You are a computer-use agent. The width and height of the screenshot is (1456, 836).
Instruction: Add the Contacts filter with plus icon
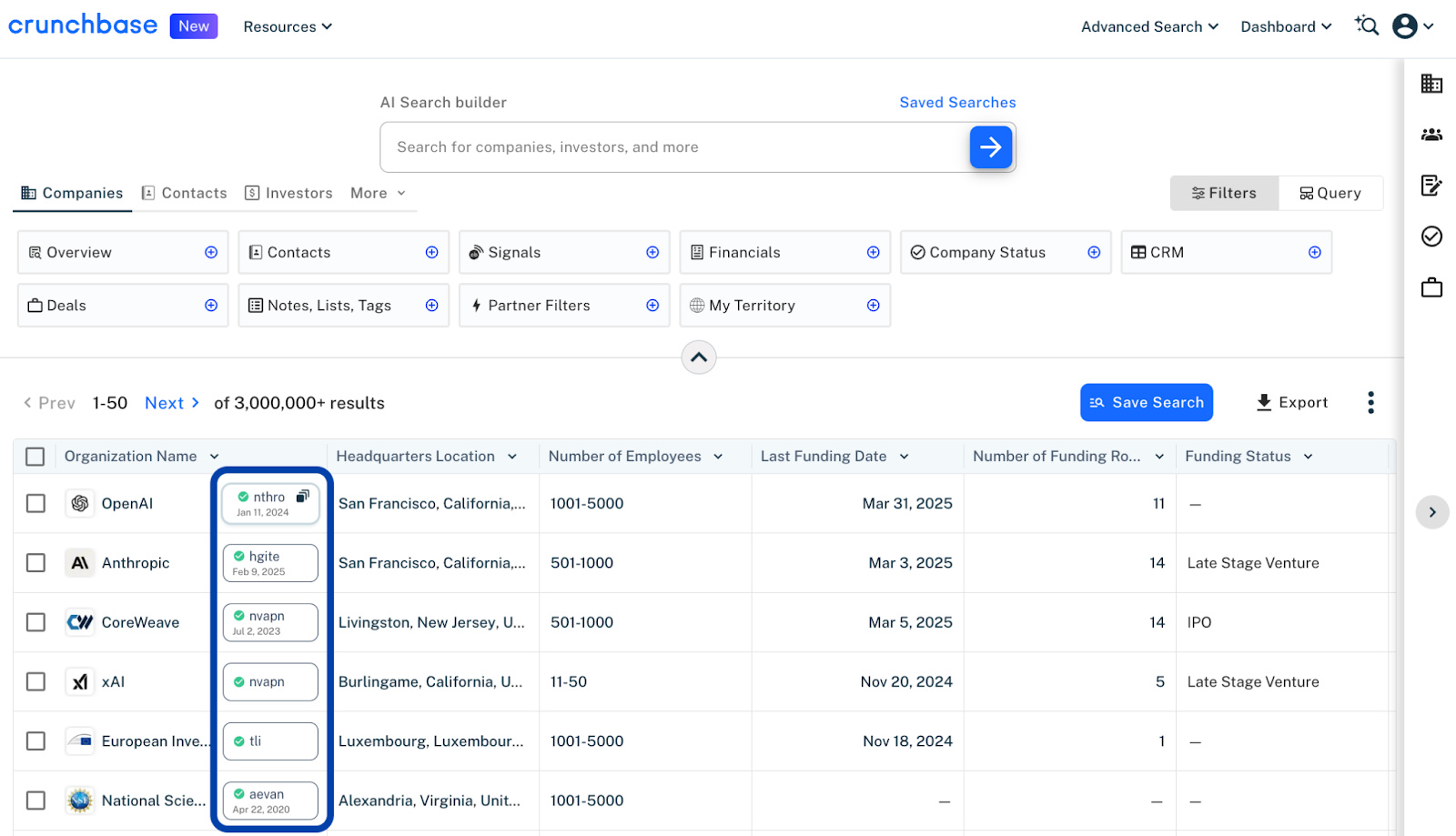tap(432, 252)
